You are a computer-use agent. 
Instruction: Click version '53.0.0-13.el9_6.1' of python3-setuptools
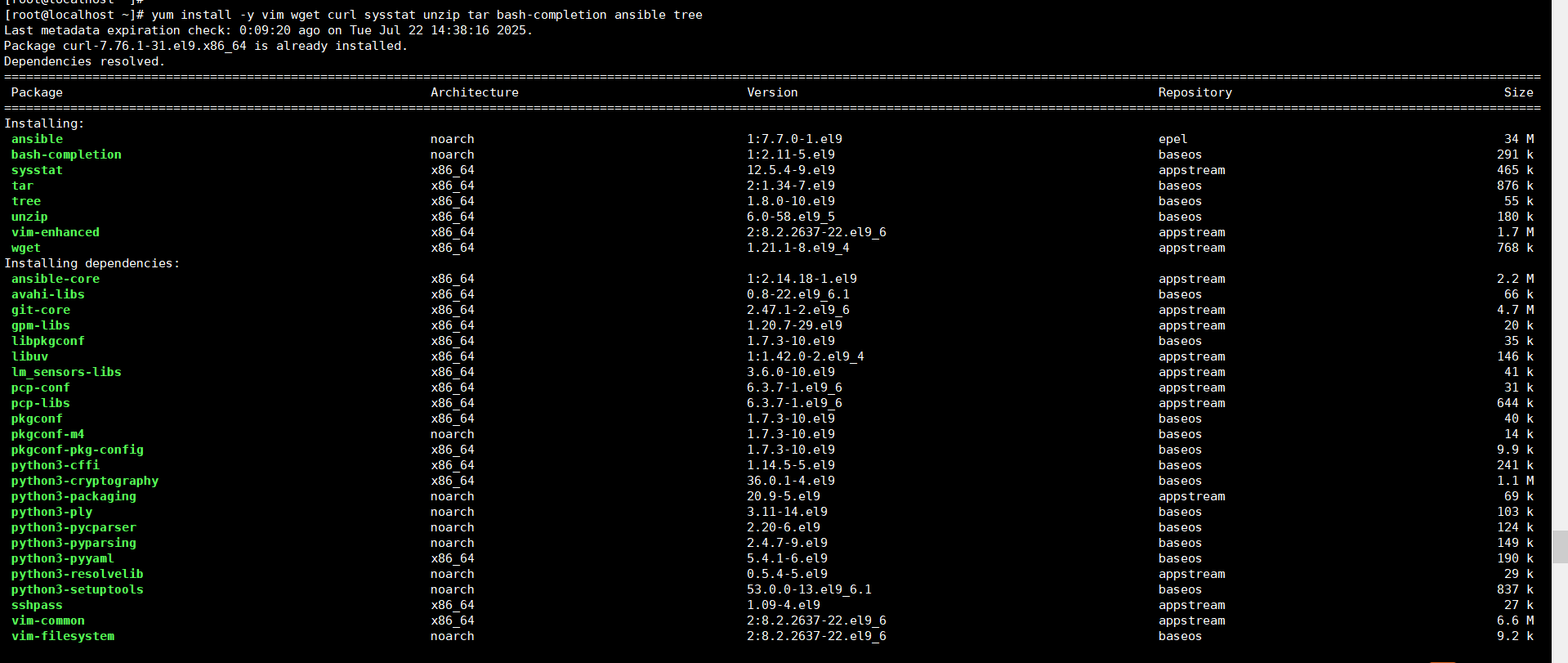[809, 589]
